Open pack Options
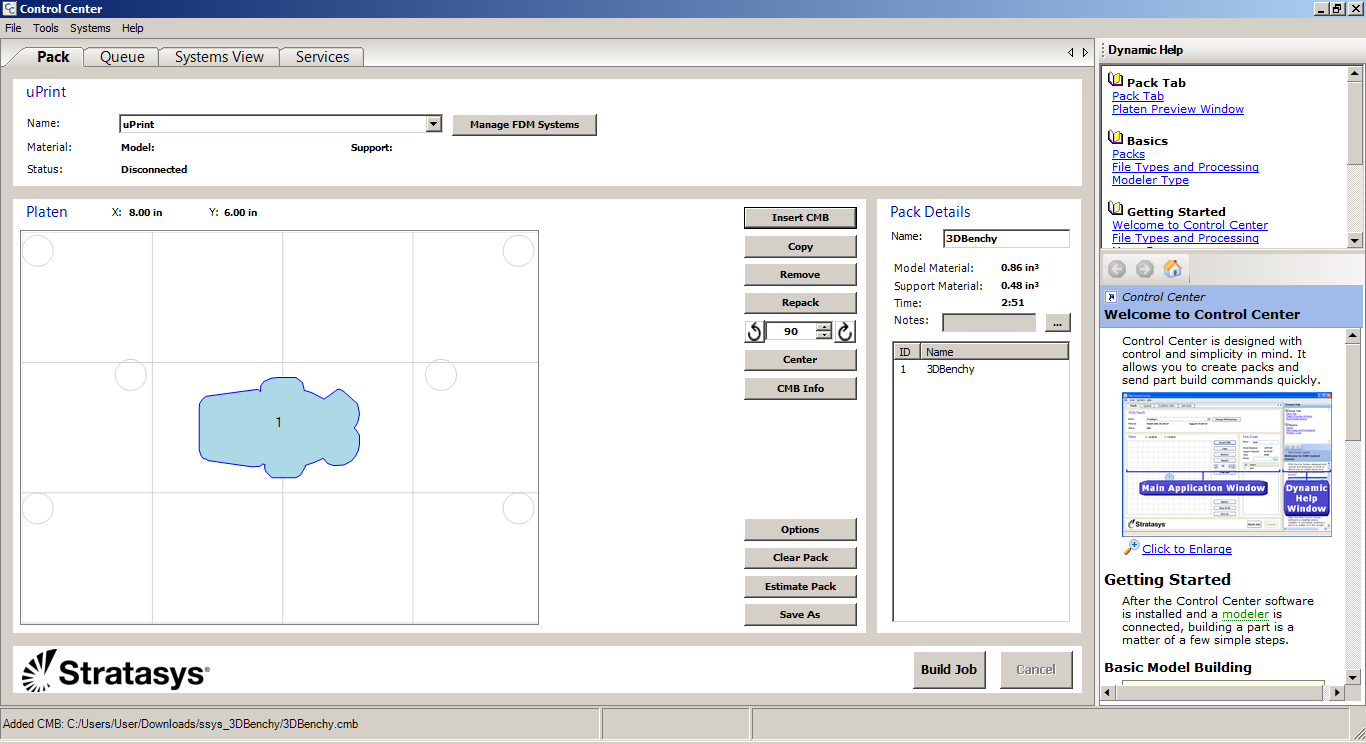The width and height of the screenshot is (1366, 744). tap(800, 529)
